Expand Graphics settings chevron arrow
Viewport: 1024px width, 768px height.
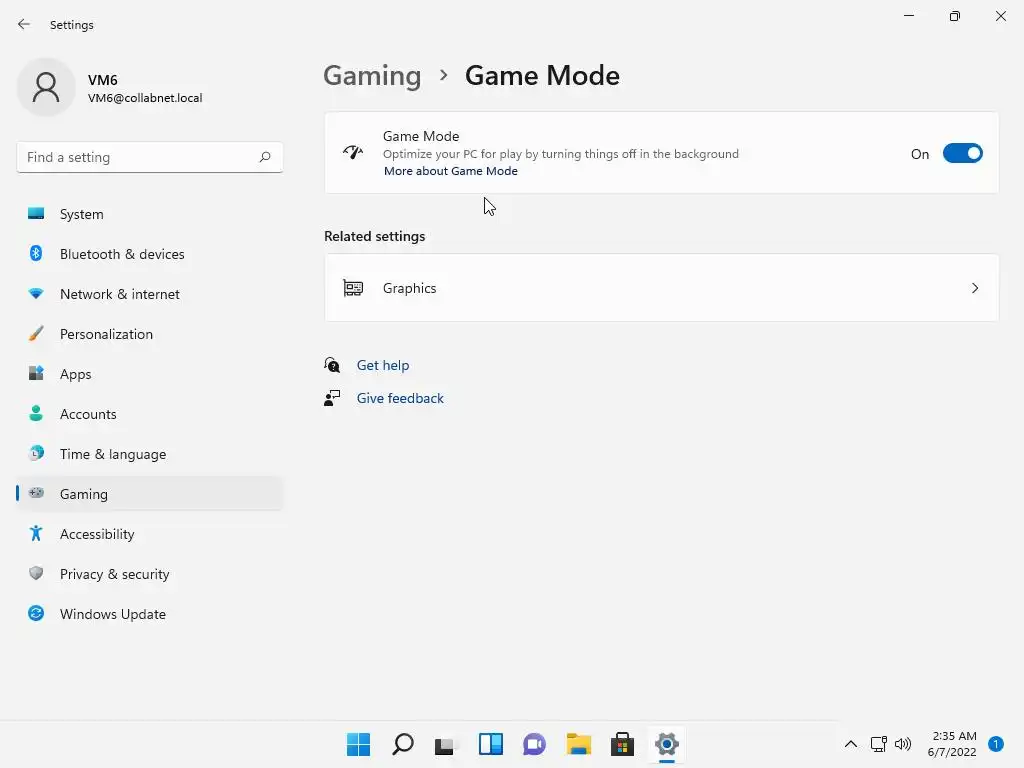point(974,288)
